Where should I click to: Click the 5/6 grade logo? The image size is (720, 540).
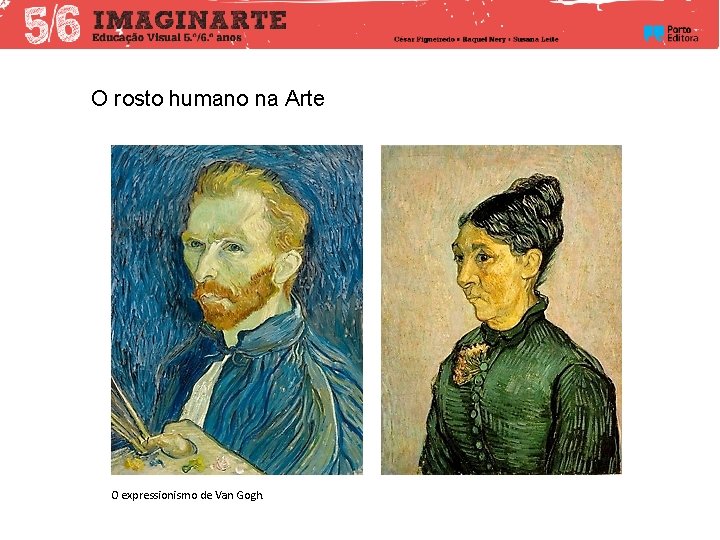[x=52, y=25]
